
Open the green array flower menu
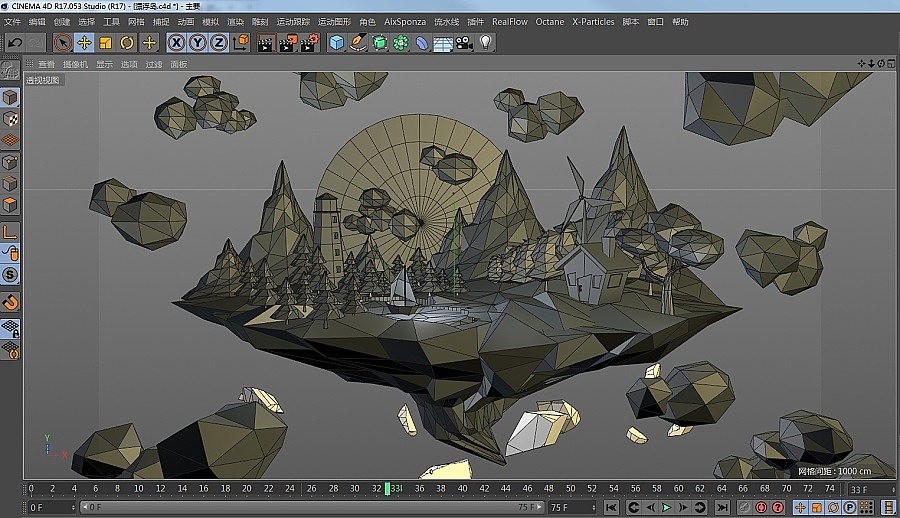click(401, 42)
